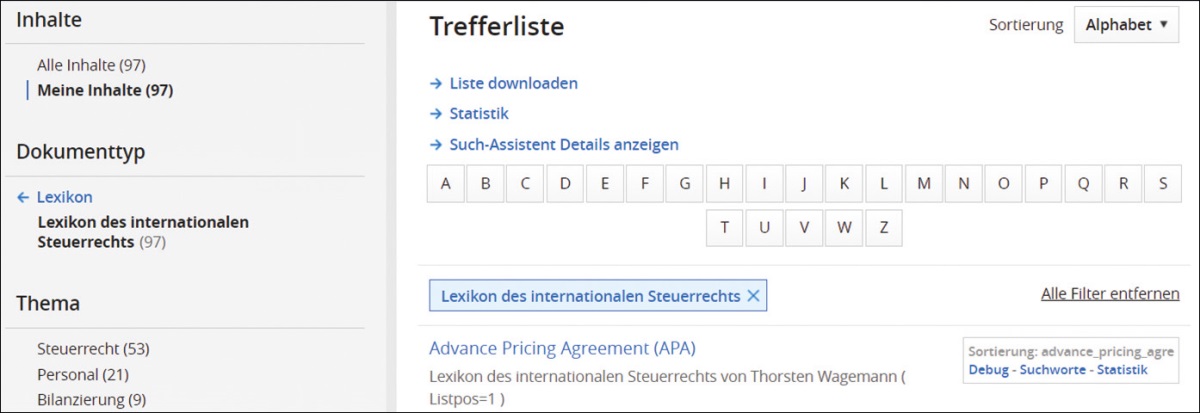Filter results by letter M
Image resolution: width=1200 pixels, height=413 pixels.
click(x=924, y=184)
